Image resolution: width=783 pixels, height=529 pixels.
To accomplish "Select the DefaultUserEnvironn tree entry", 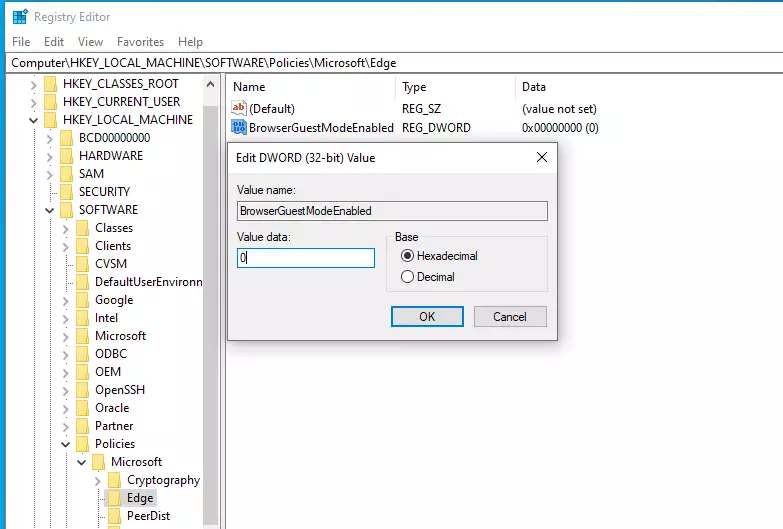I will (148, 282).
